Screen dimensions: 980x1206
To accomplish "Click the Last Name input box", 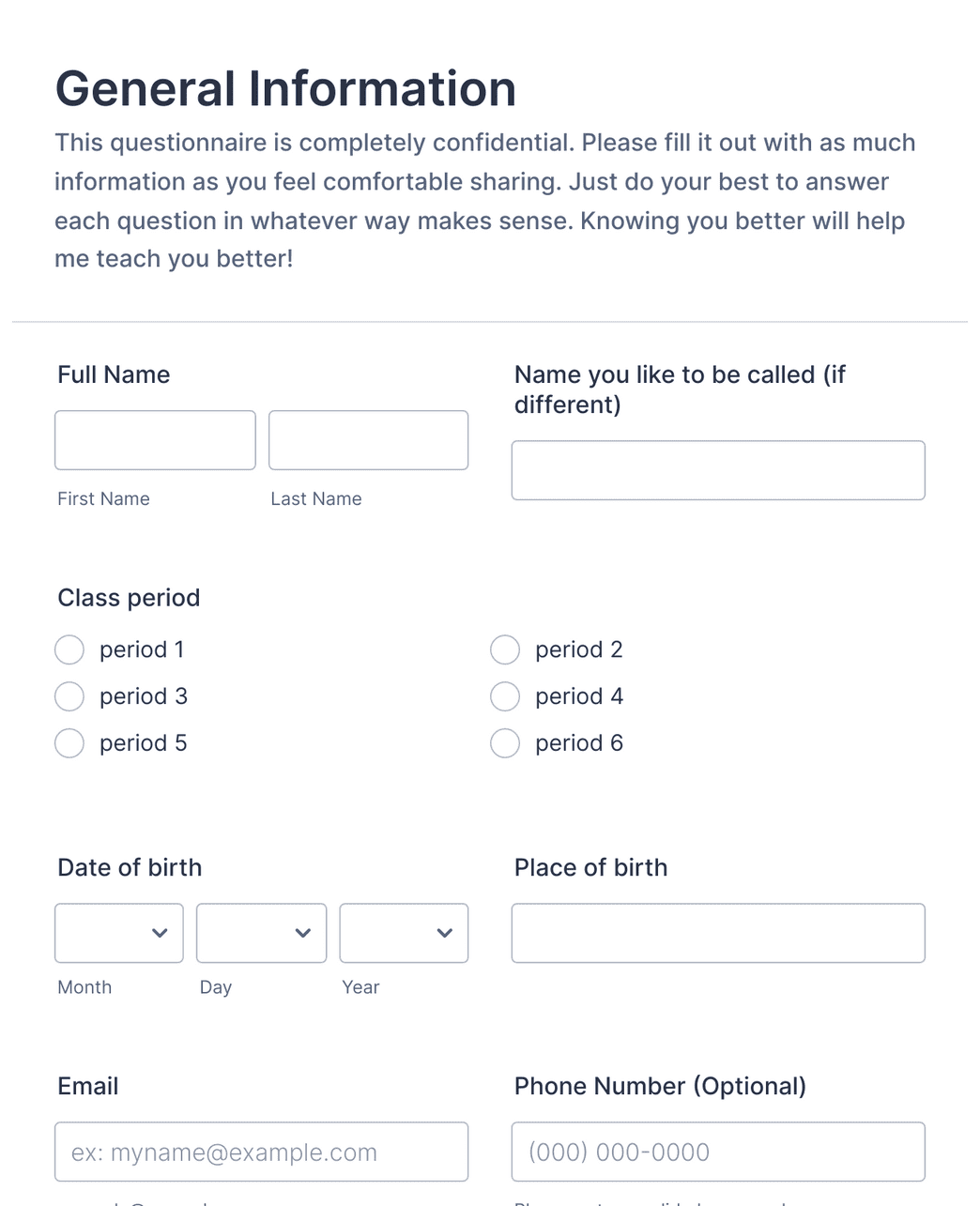I will pyautogui.click(x=368, y=440).
